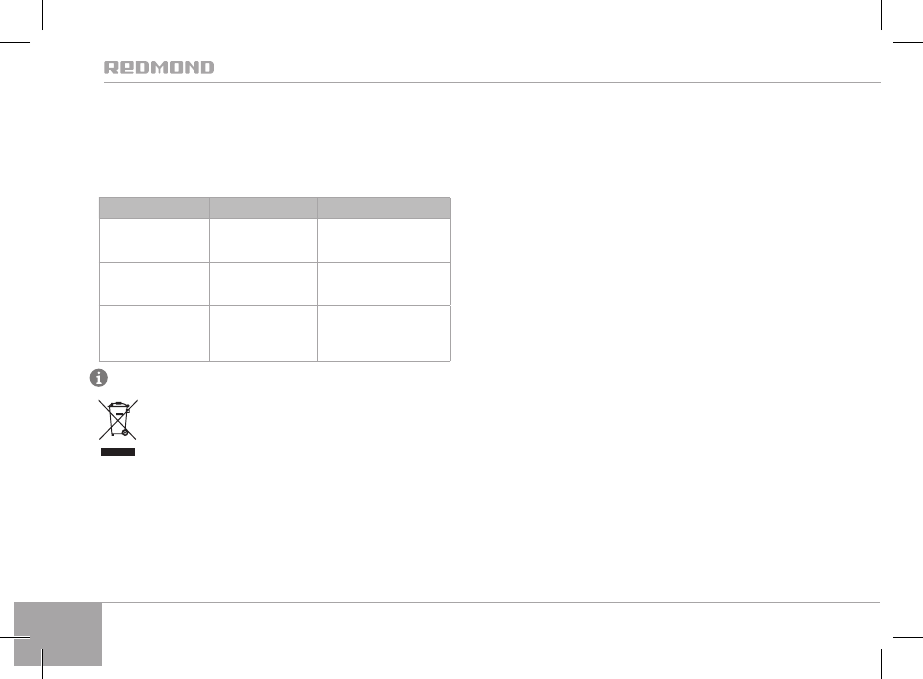Click first row, last column table cell
This screenshot has width=923, height=679.
(x=384, y=240)
